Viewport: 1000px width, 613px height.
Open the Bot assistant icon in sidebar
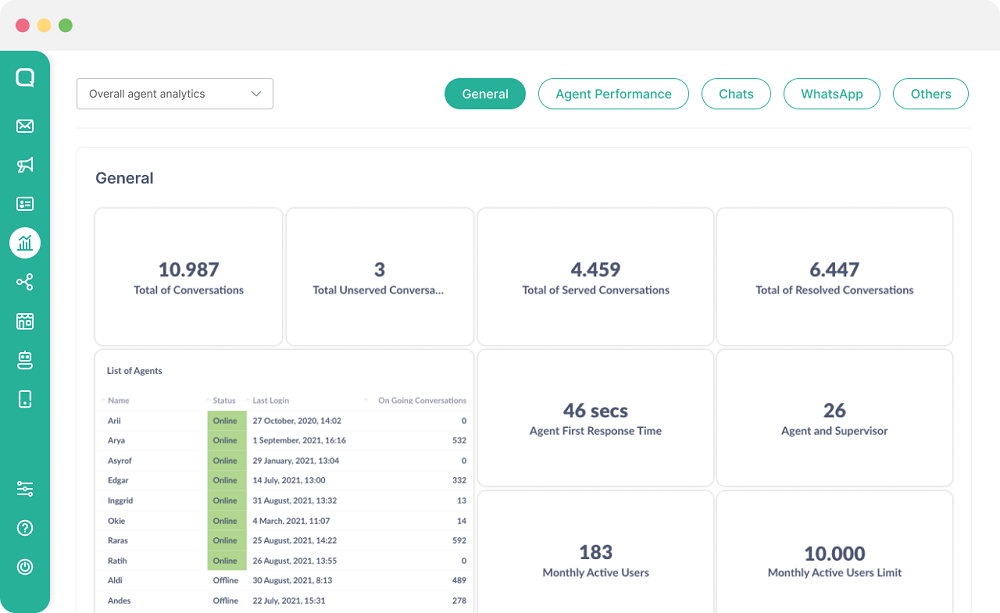[25, 360]
